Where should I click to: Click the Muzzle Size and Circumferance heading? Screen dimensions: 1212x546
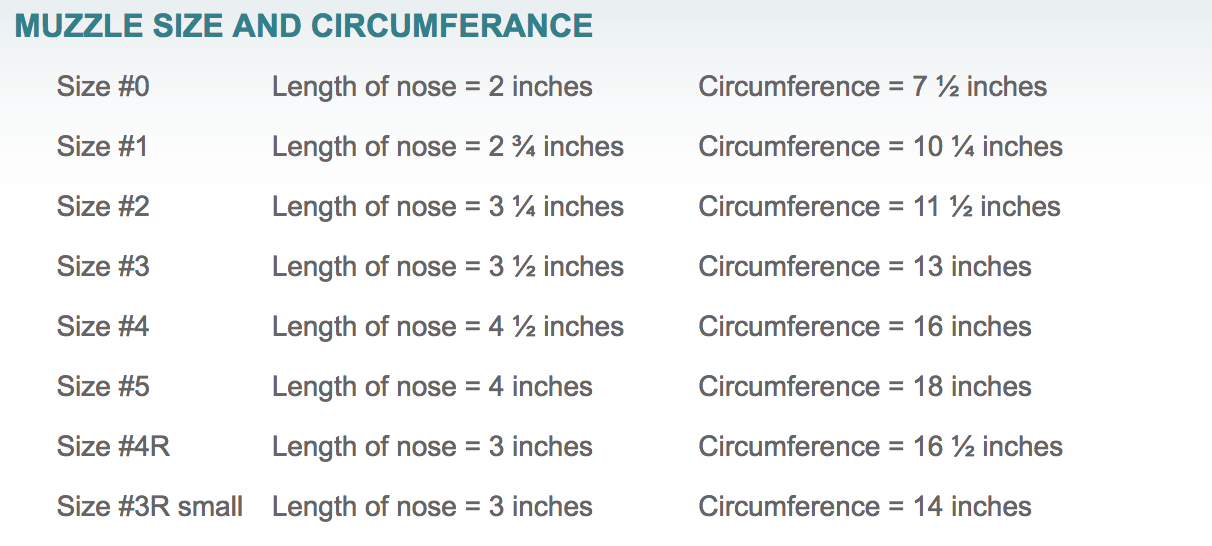(304, 27)
